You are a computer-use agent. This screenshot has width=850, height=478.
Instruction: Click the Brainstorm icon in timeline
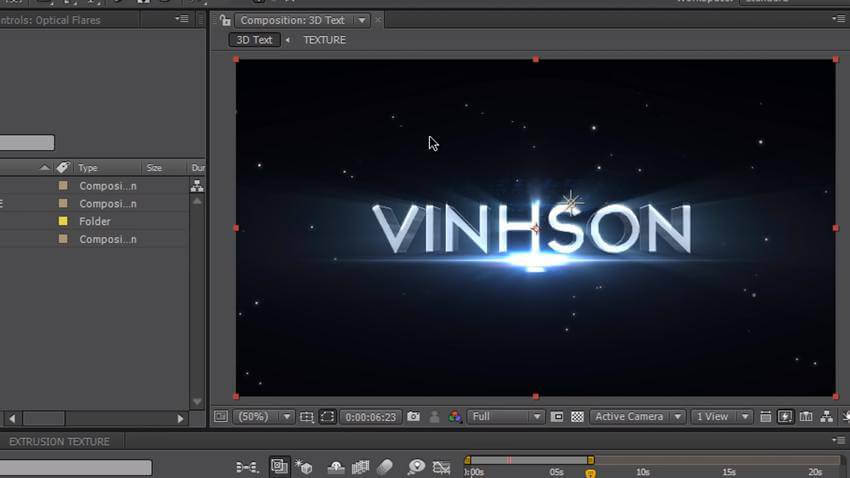(416, 467)
